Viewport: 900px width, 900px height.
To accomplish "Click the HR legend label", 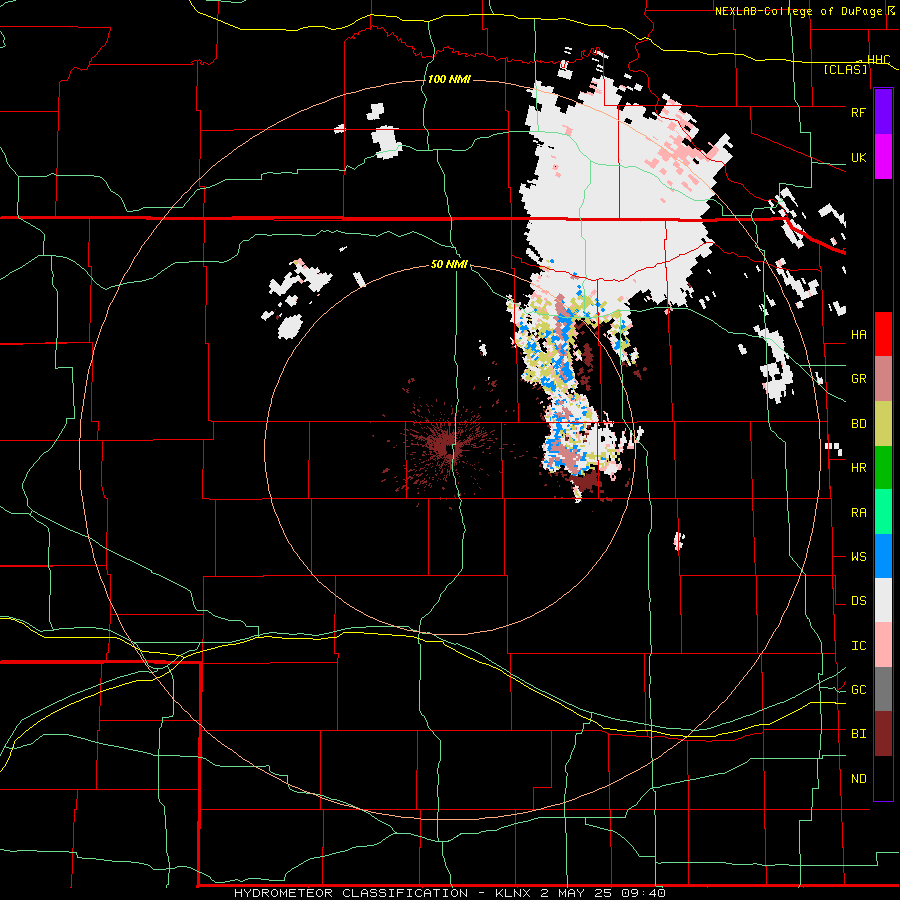I will point(858,468).
